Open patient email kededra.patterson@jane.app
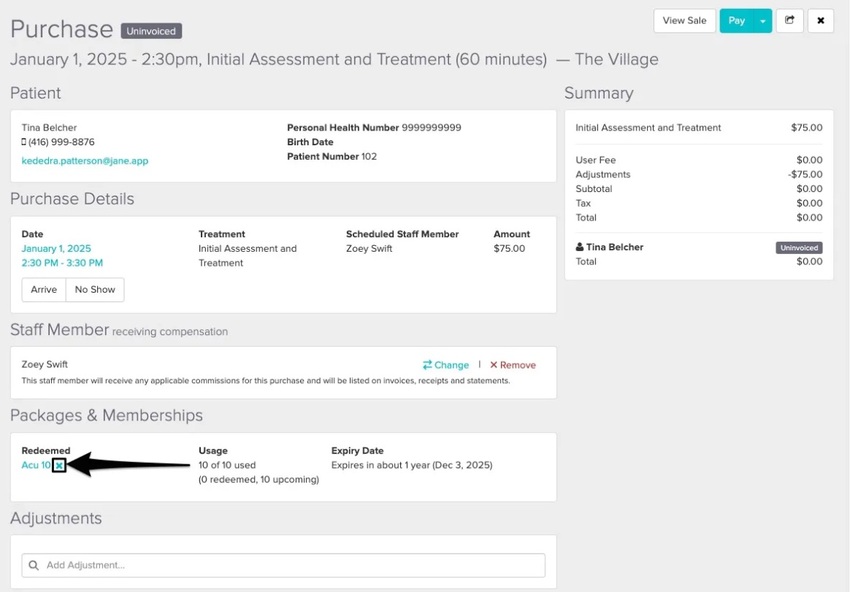This screenshot has height=592, width=850. [x=85, y=160]
